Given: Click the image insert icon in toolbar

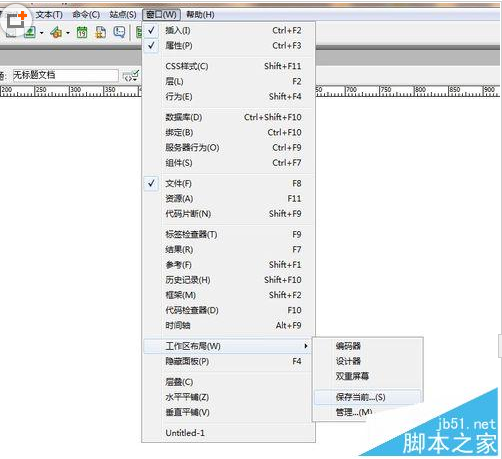Looking at the screenshot, I should click(30, 32).
